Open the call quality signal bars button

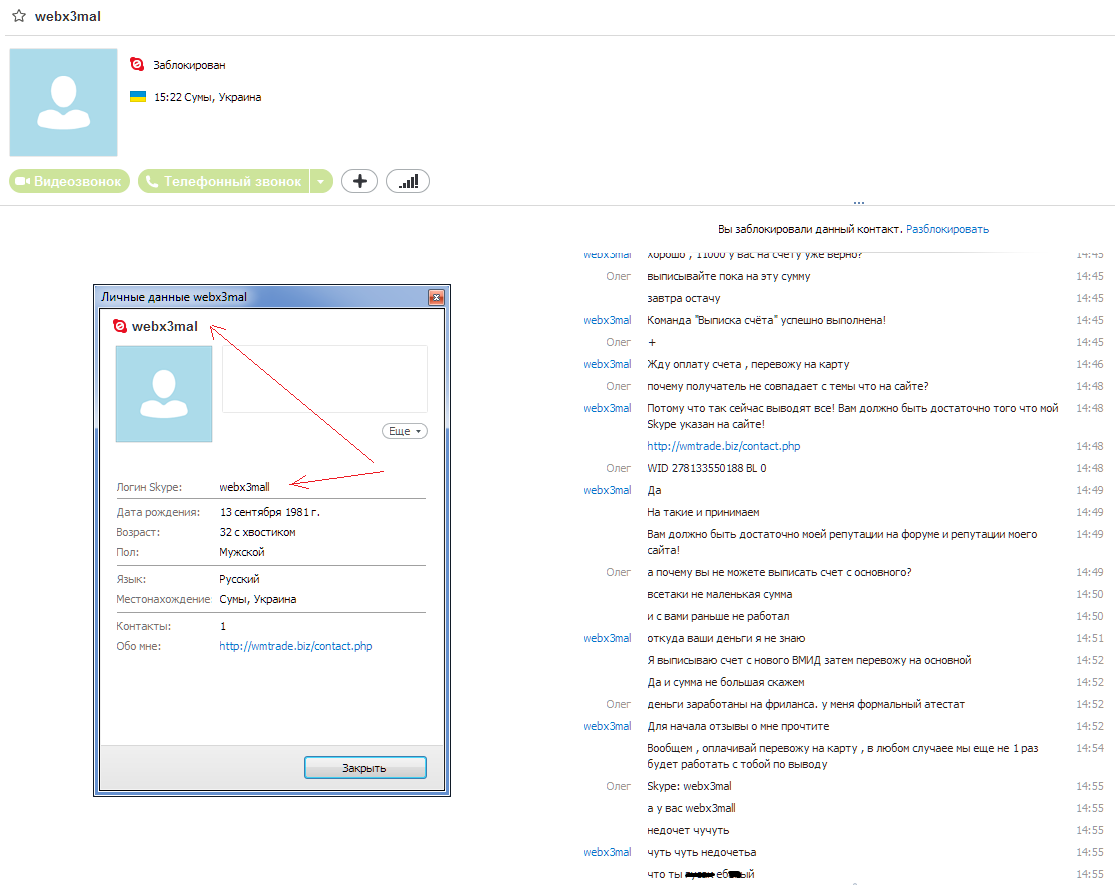point(408,181)
